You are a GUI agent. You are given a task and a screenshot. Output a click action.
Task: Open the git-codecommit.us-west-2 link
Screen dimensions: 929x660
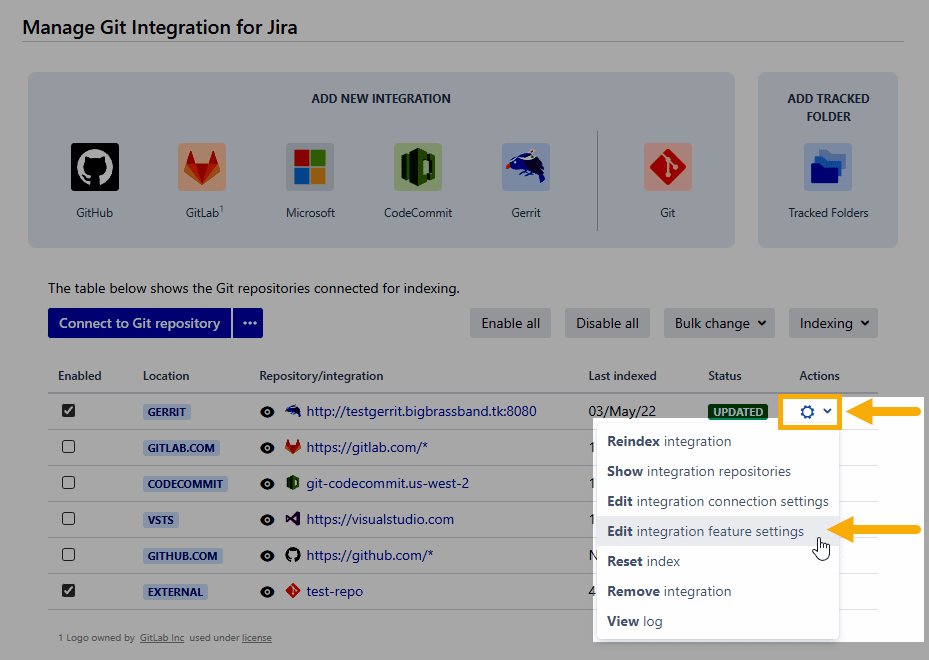coord(387,483)
